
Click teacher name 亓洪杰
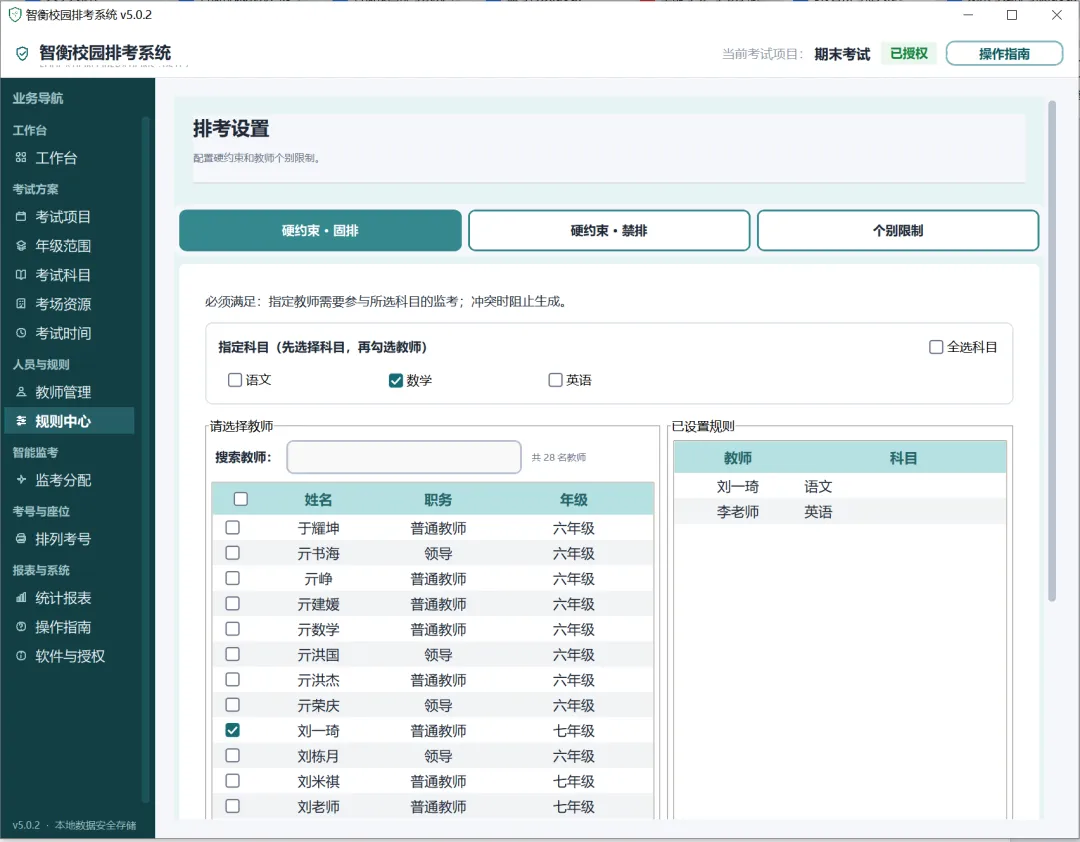click(318, 680)
